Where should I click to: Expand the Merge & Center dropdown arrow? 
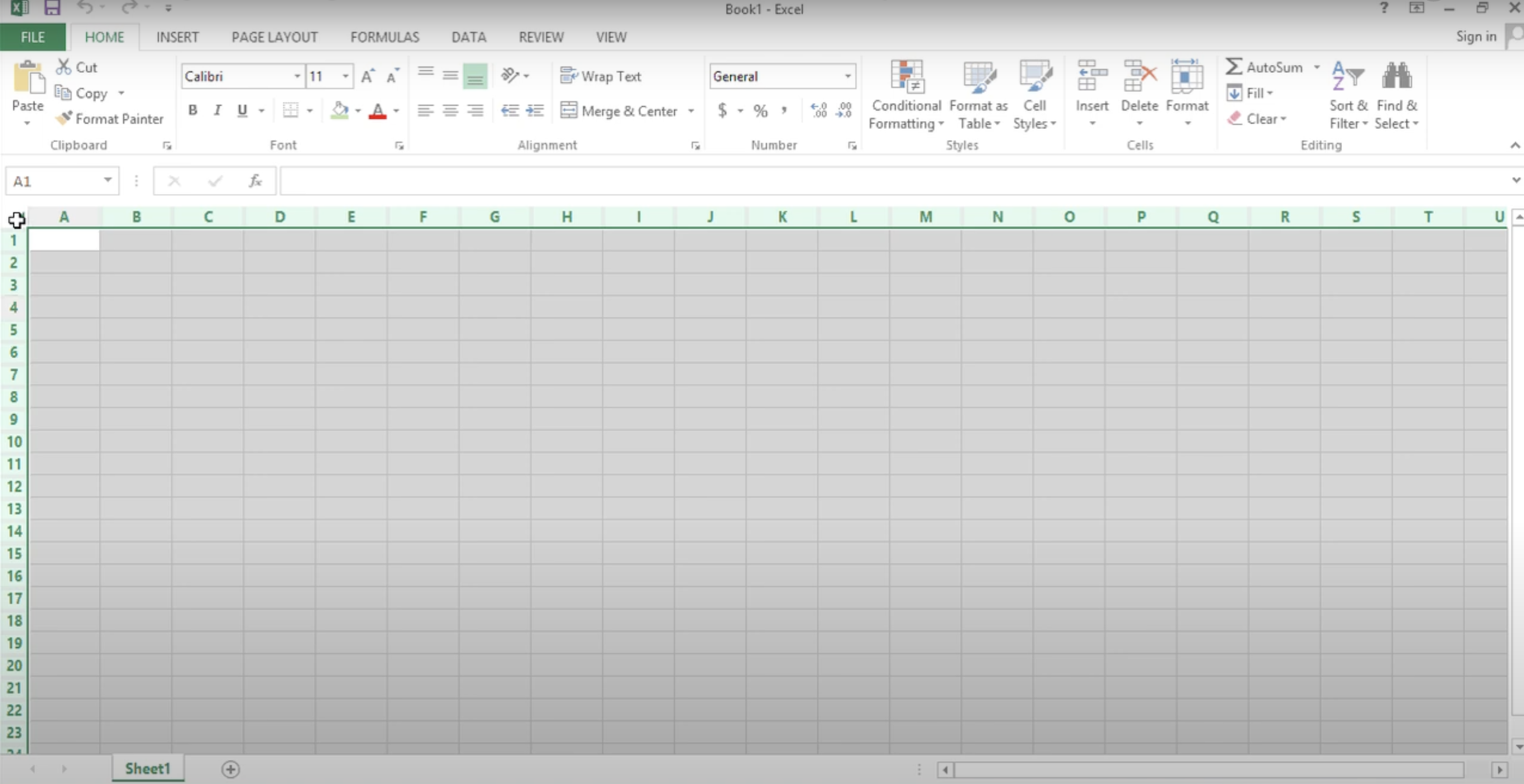[690, 111]
